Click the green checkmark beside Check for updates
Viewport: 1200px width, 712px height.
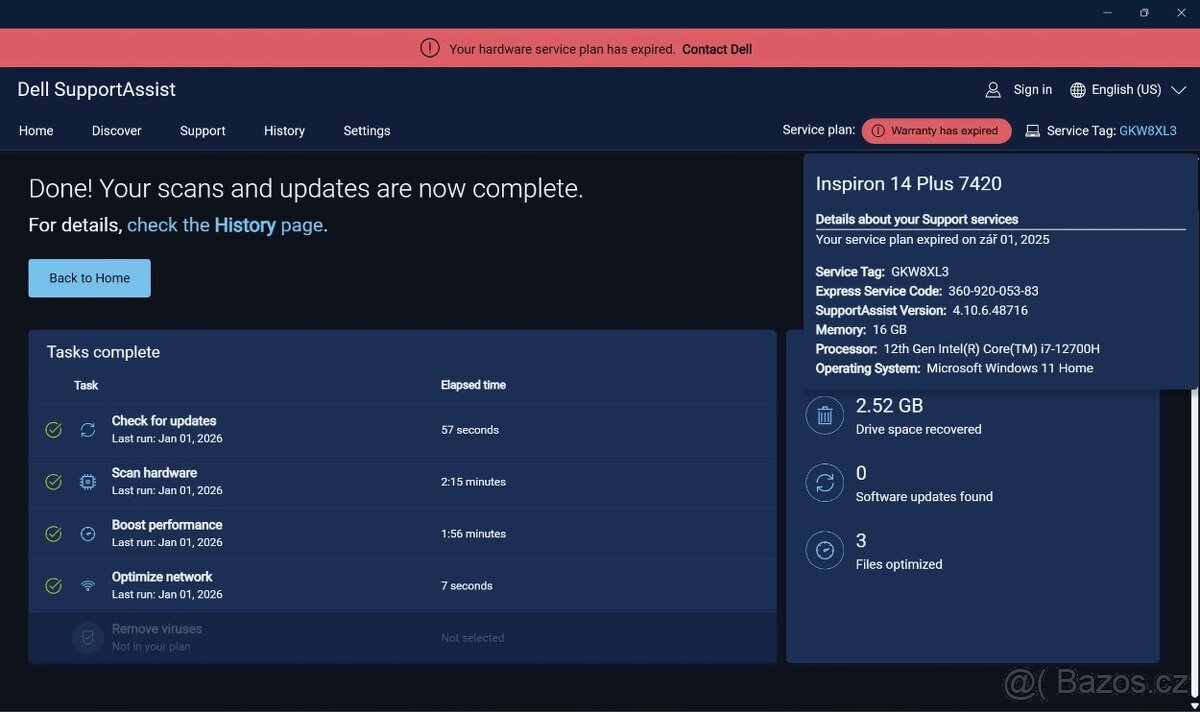(x=54, y=430)
